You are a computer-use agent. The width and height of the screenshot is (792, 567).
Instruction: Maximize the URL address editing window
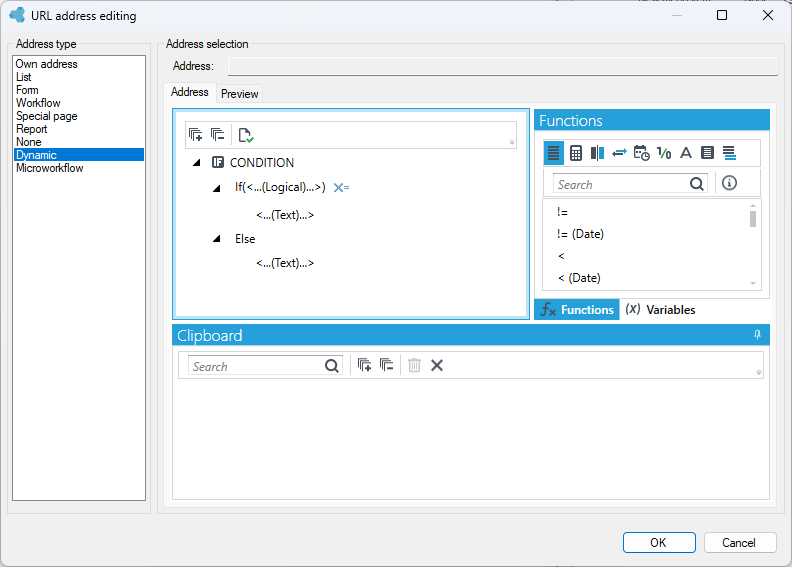tap(722, 15)
